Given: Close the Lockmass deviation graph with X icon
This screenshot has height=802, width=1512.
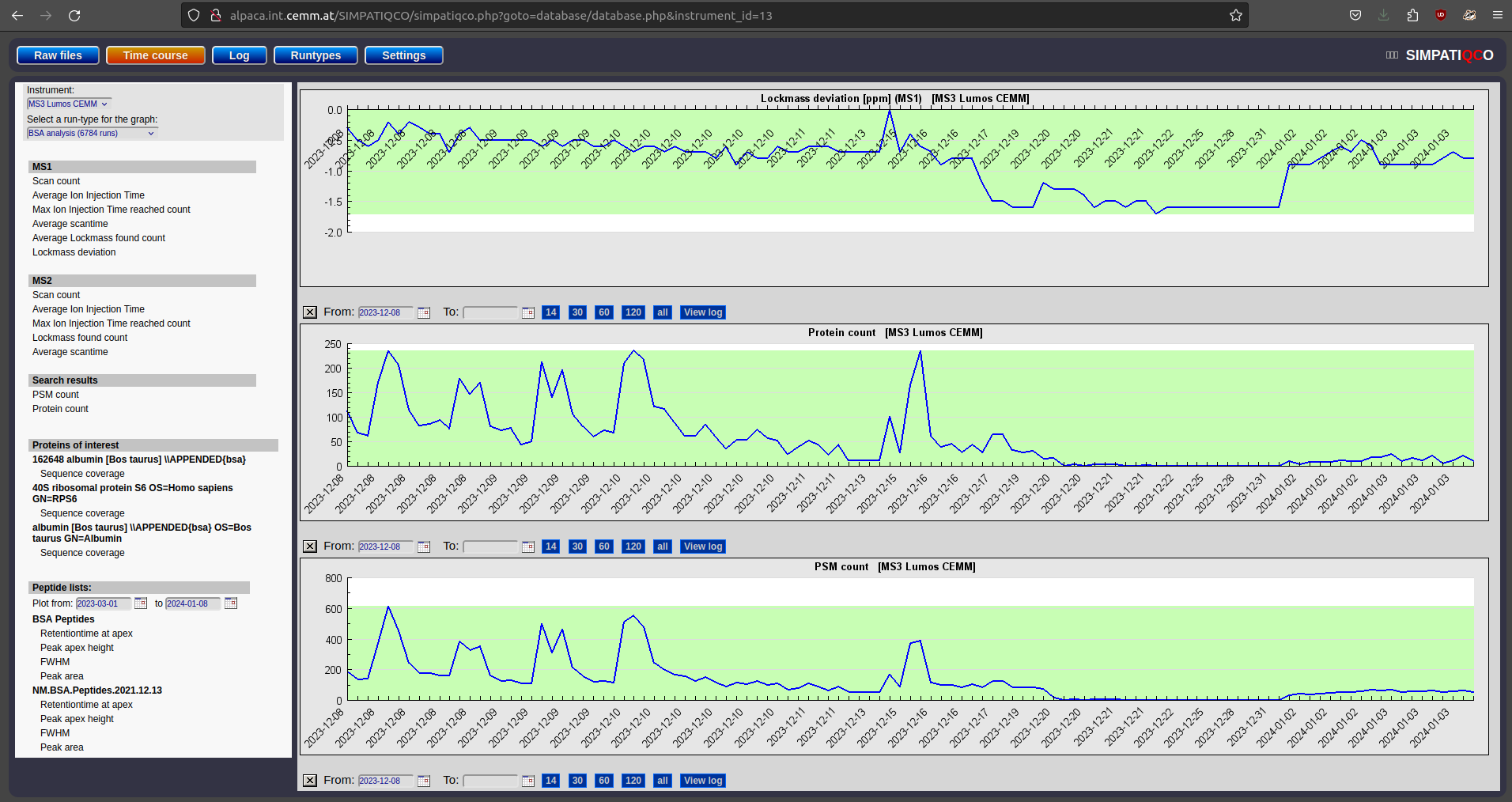Looking at the screenshot, I should point(310,312).
